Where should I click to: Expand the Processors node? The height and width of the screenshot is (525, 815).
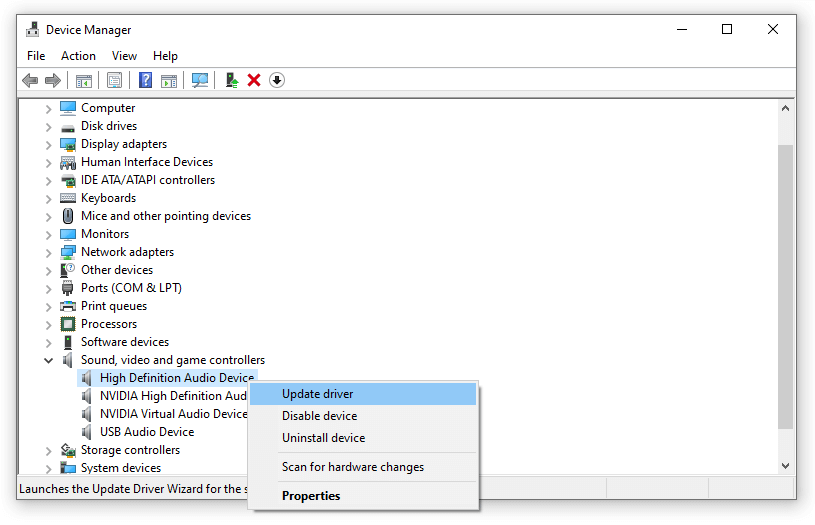(x=48, y=325)
